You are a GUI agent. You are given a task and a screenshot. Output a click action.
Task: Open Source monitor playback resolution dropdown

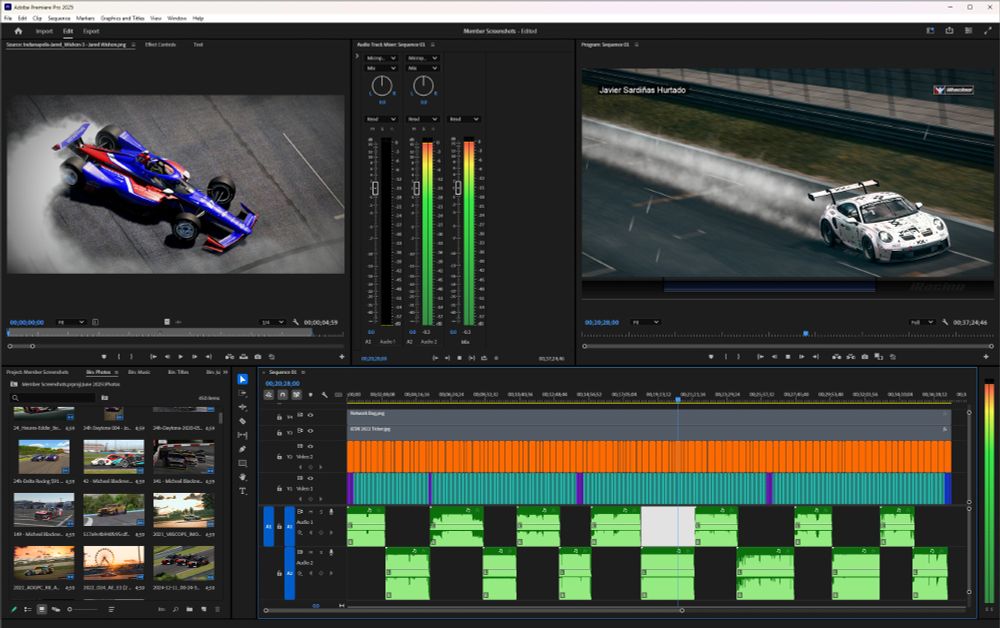272,323
